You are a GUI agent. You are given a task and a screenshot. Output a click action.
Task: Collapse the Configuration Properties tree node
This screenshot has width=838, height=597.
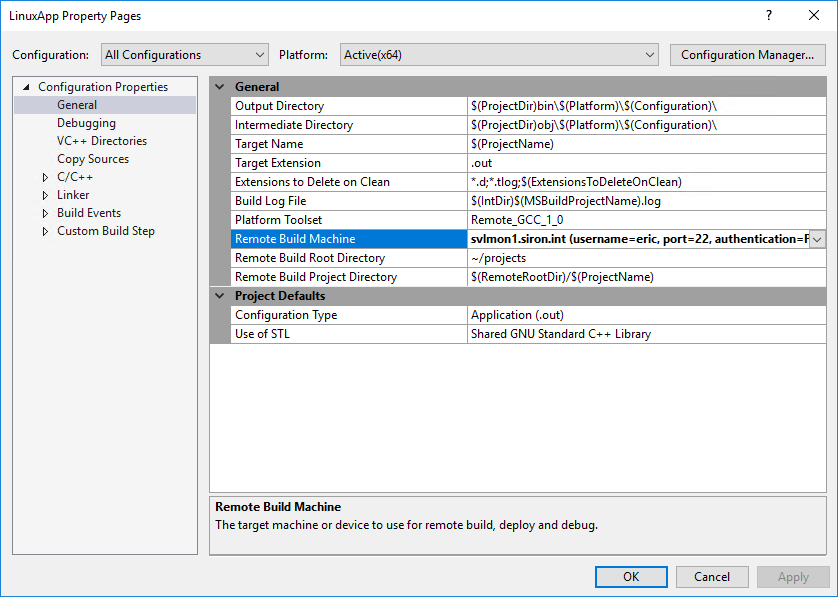tap(27, 87)
